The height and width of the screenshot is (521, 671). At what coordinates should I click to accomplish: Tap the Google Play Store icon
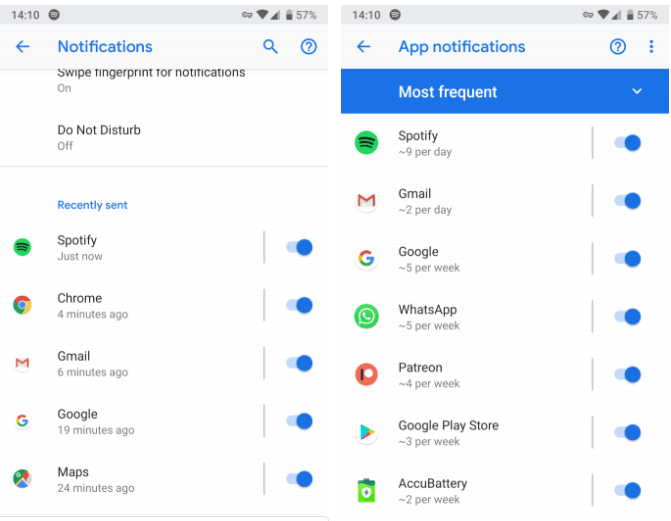coord(367,433)
